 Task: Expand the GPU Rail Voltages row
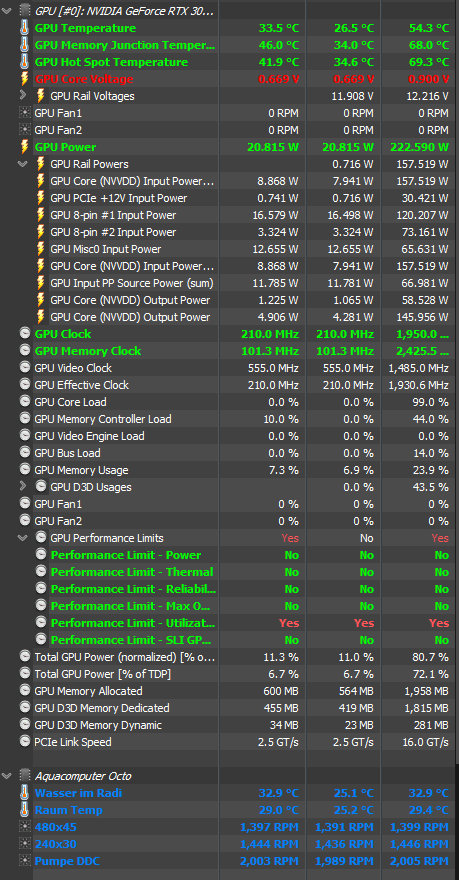[23, 96]
